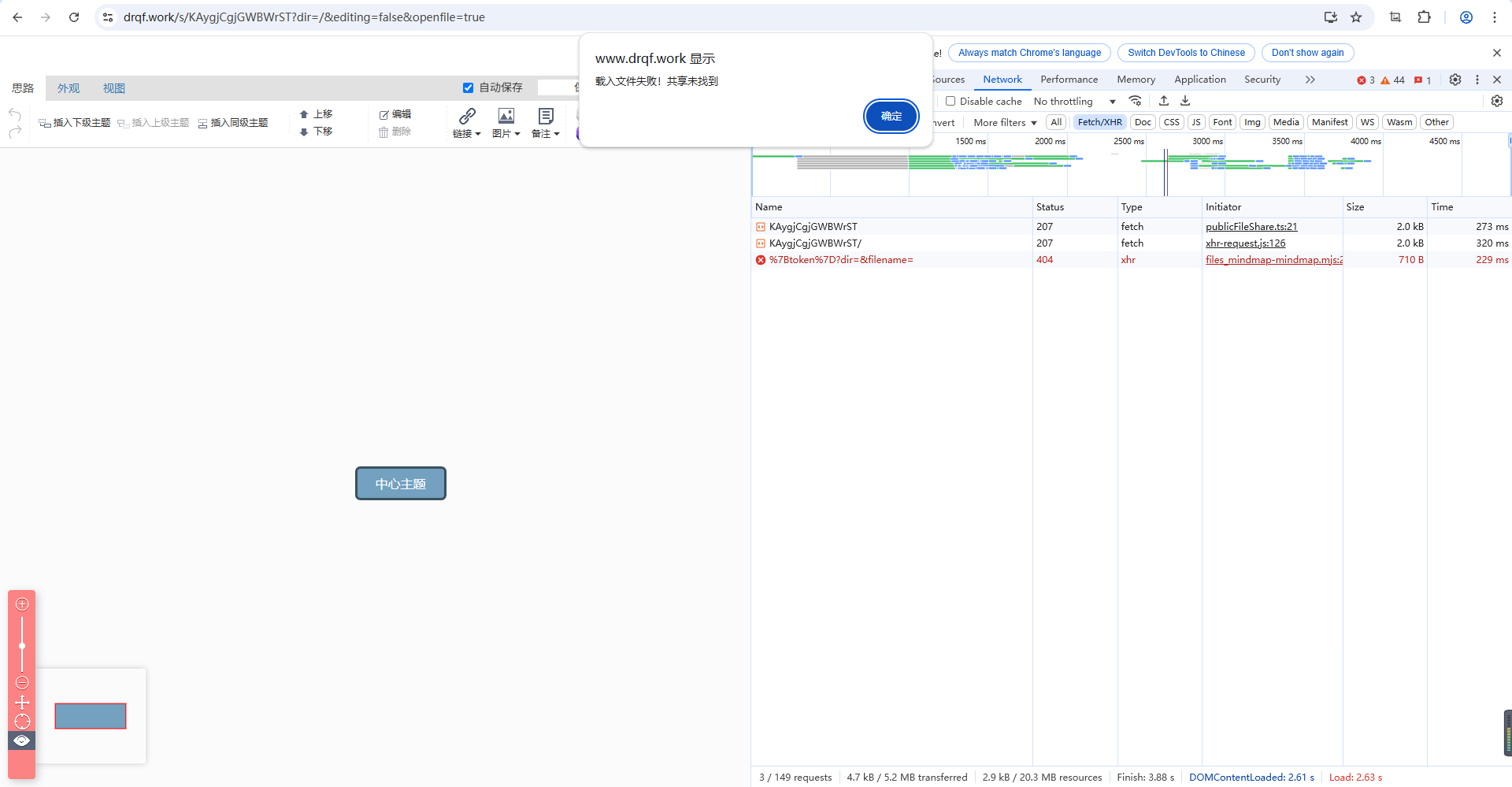
Task: Click the redo arrow icon
Action: [14, 132]
